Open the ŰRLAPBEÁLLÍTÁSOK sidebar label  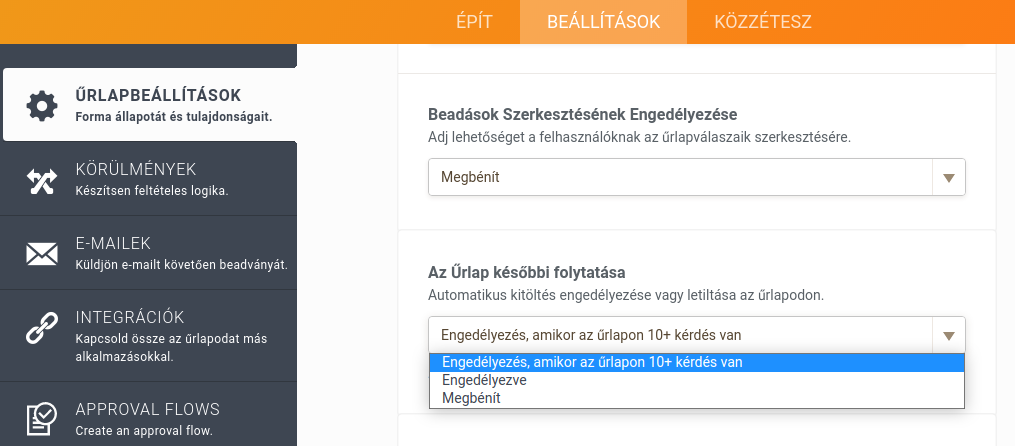coord(158,96)
